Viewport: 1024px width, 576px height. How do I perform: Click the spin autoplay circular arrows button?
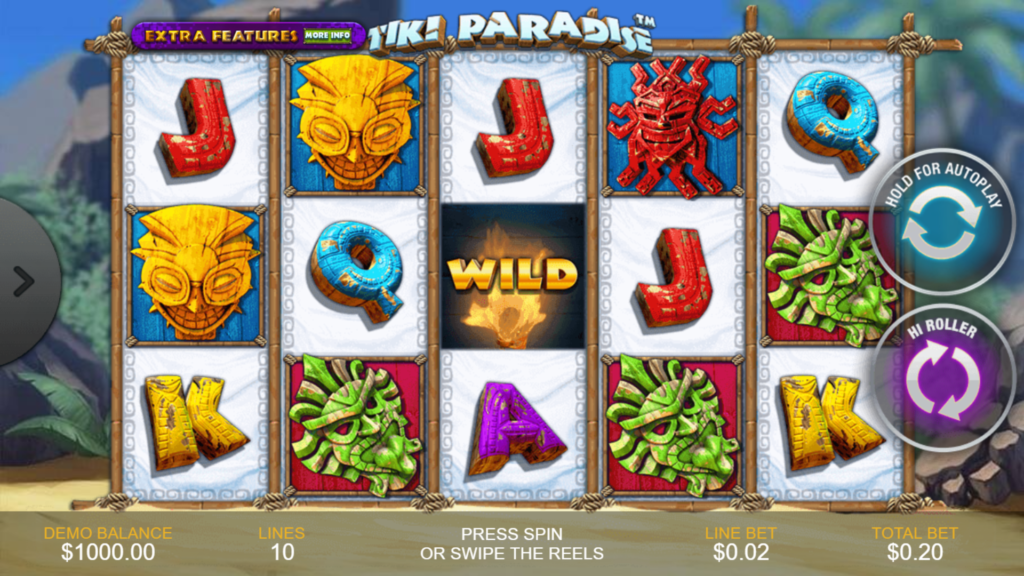tap(942, 222)
